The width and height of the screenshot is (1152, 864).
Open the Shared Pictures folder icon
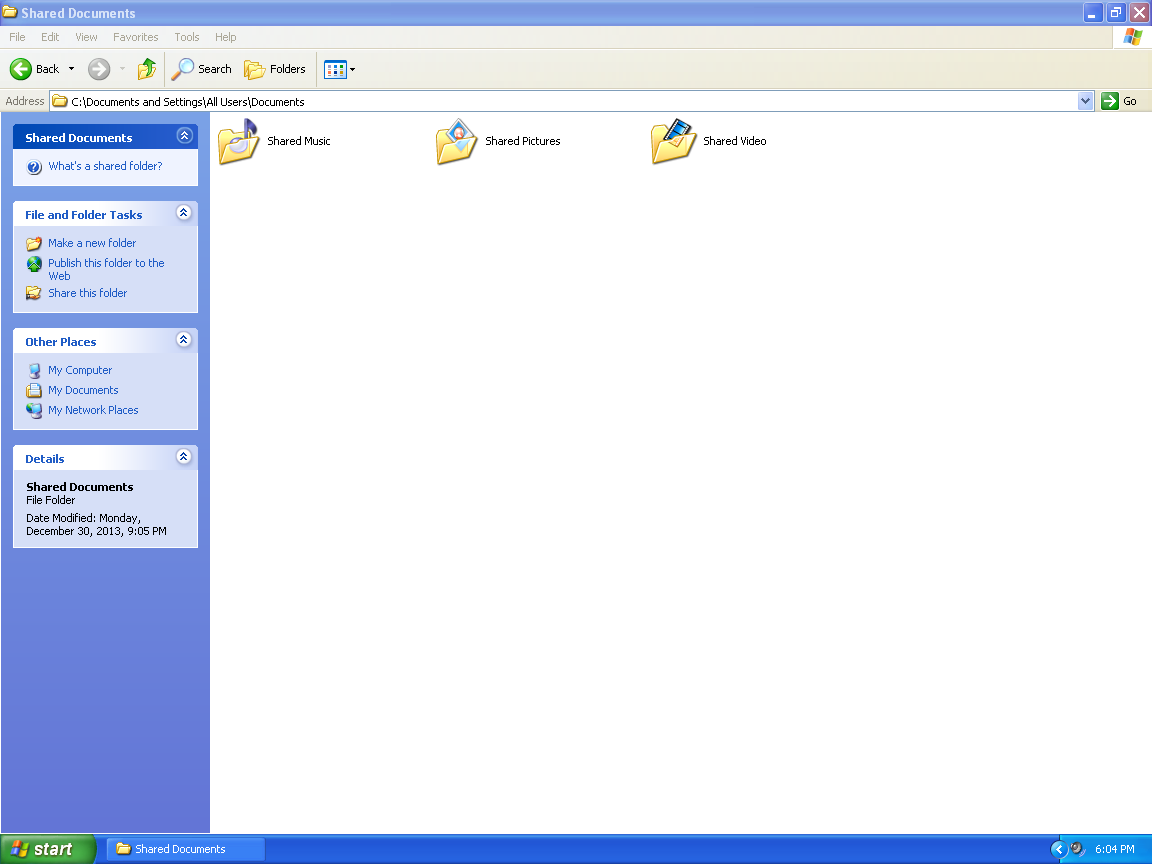tap(457, 142)
